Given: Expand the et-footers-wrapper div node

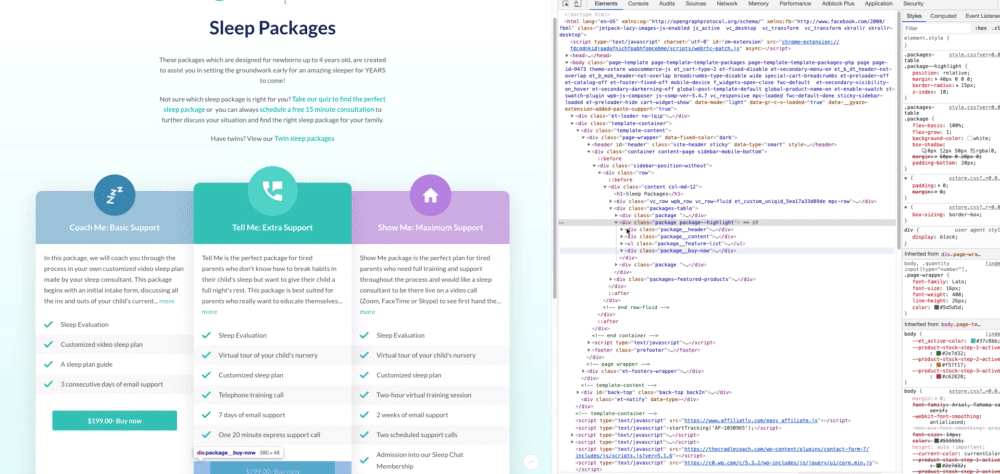Looking at the screenshot, I should tap(584, 371).
